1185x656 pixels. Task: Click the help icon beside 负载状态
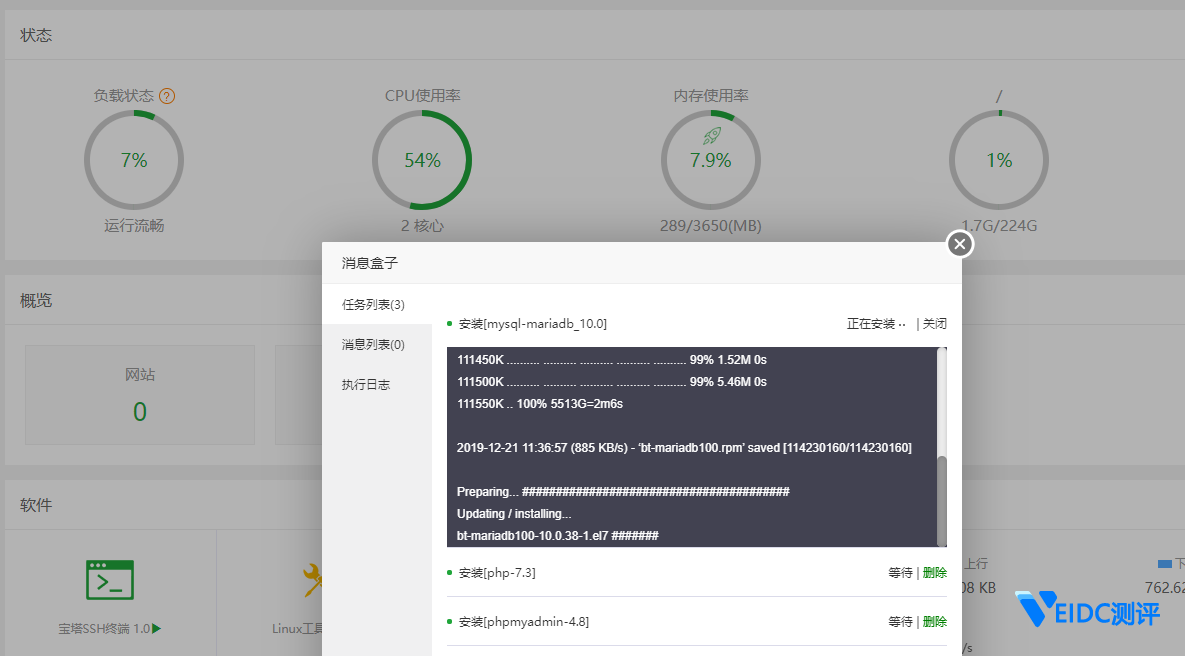point(167,97)
